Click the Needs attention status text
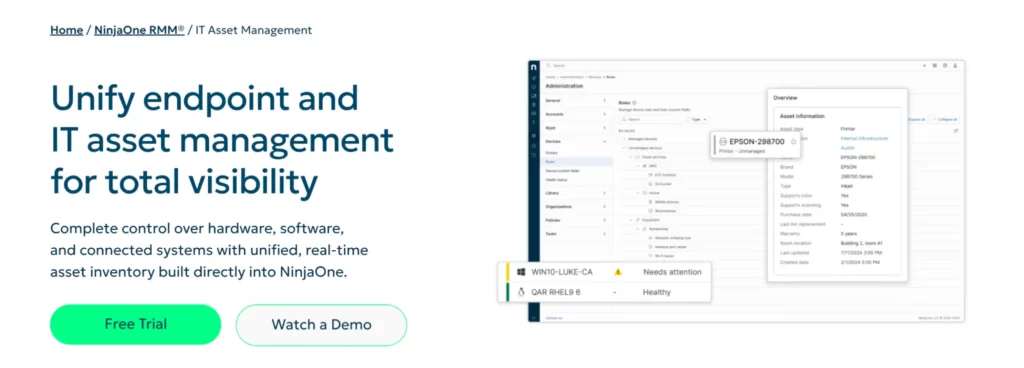This screenshot has height=368, width=1024. click(x=672, y=272)
